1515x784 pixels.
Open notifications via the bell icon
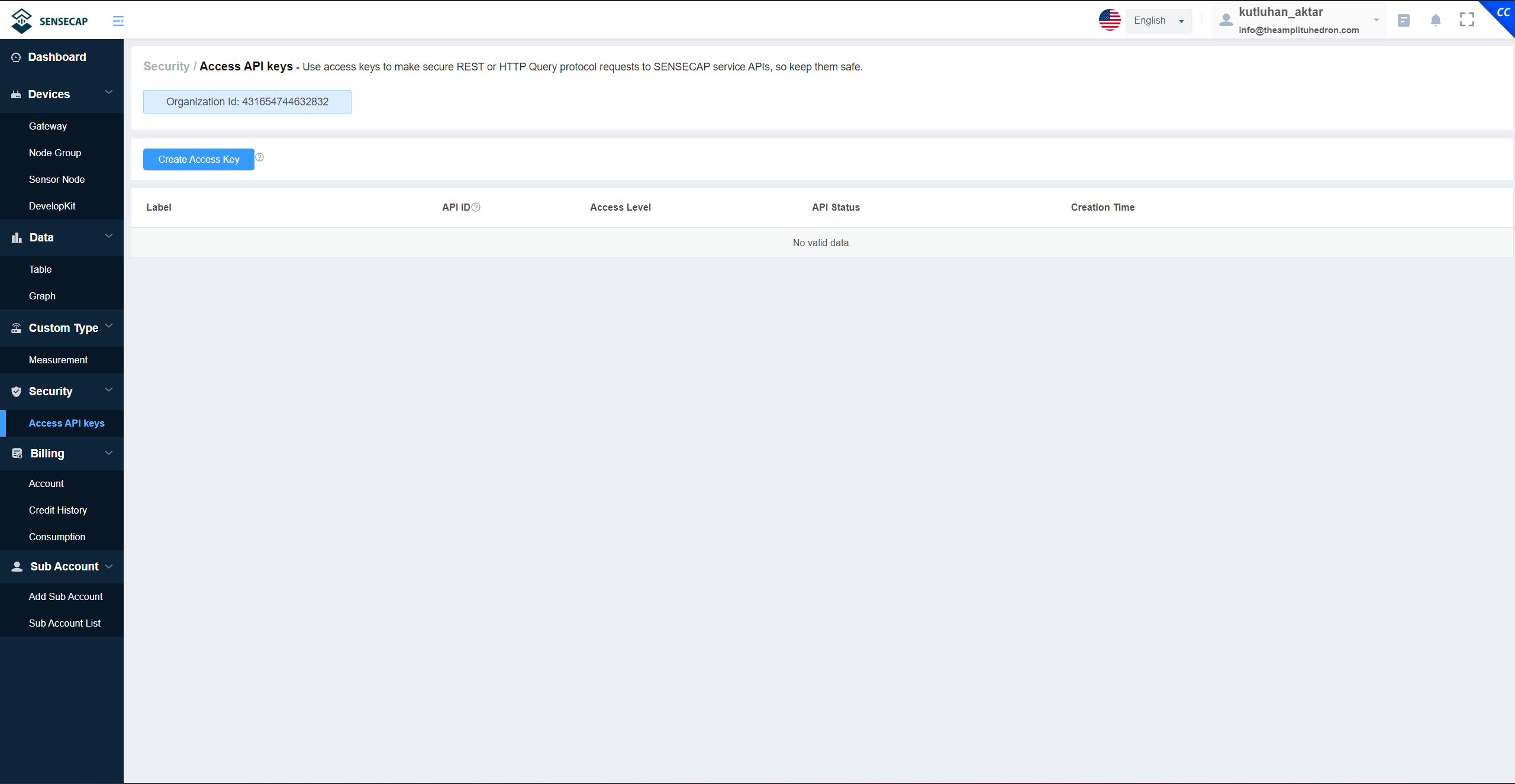[x=1435, y=20]
